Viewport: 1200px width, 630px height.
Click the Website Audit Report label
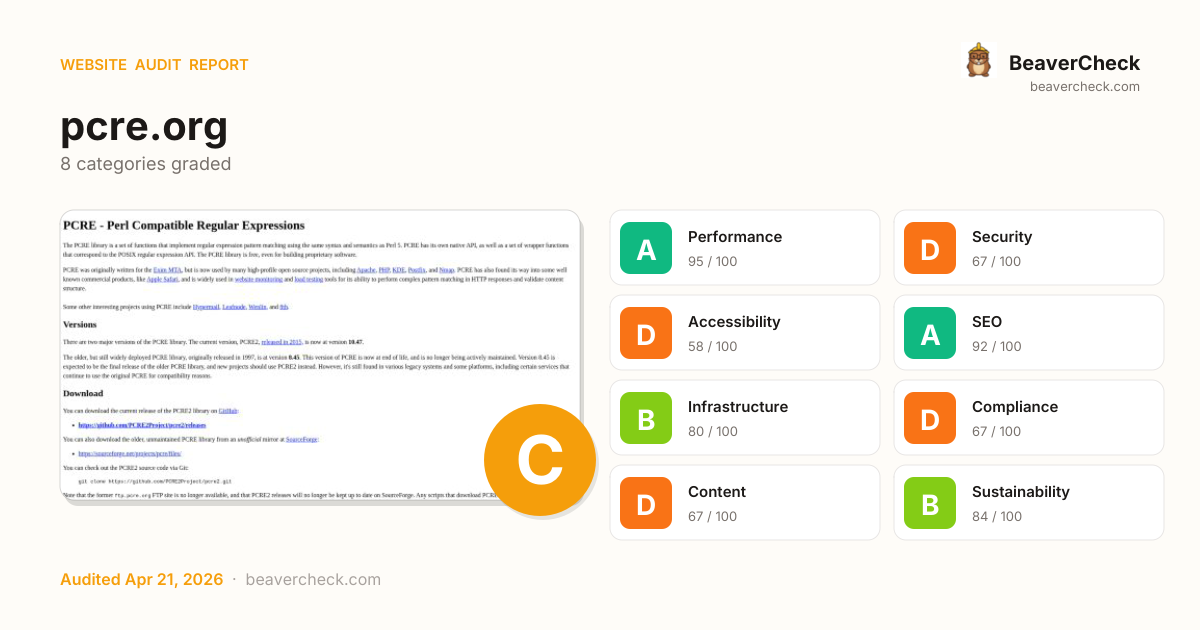pyautogui.click(x=154, y=65)
